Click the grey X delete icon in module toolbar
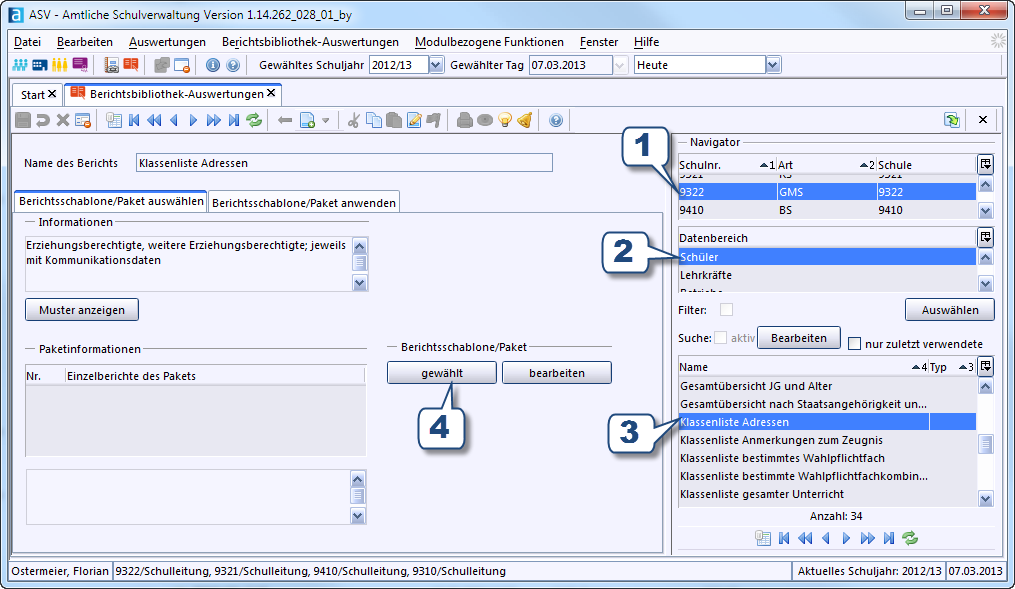1015x589 pixels. (x=63, y=120)
